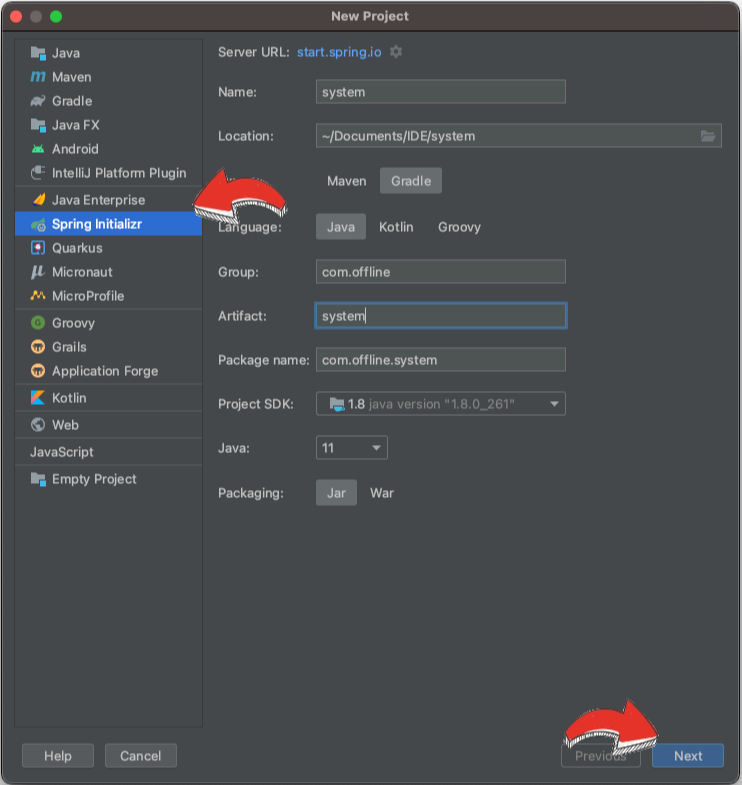Screen dimensions: 742x785
Task: Set language to Groovy option
Action: click(459, 227)
